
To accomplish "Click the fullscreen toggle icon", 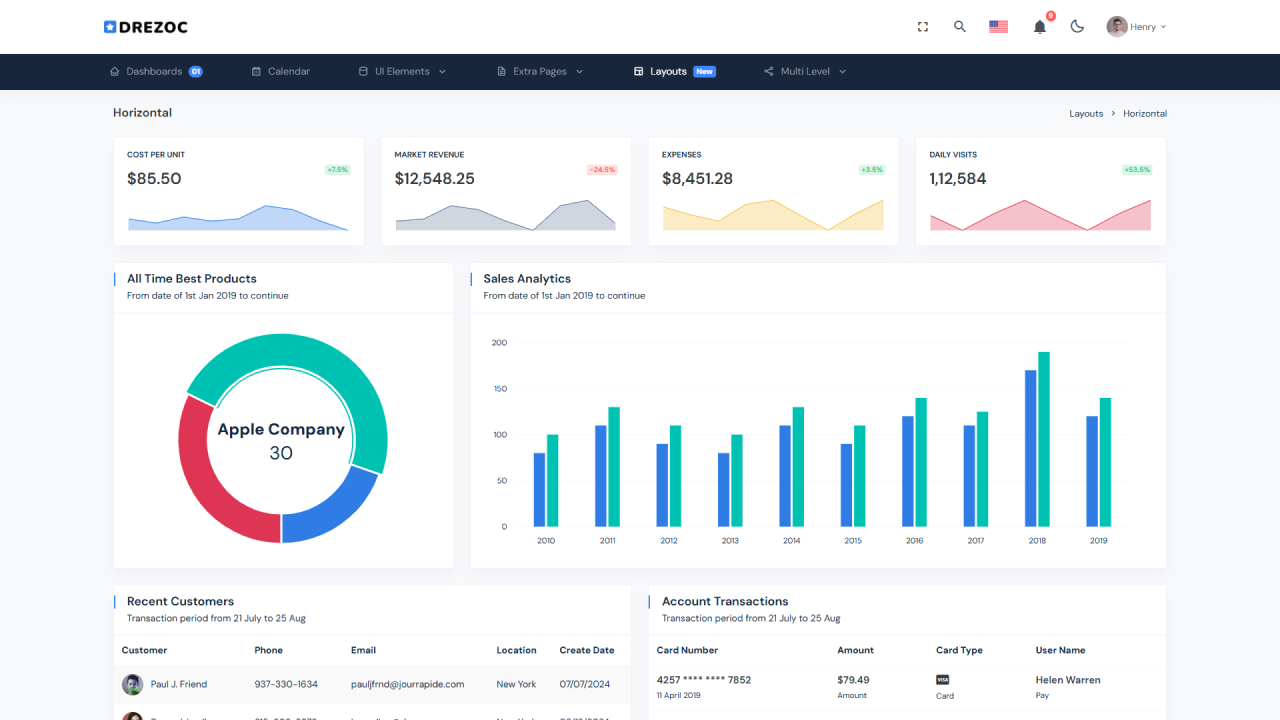I will click(x=923, y=27).
